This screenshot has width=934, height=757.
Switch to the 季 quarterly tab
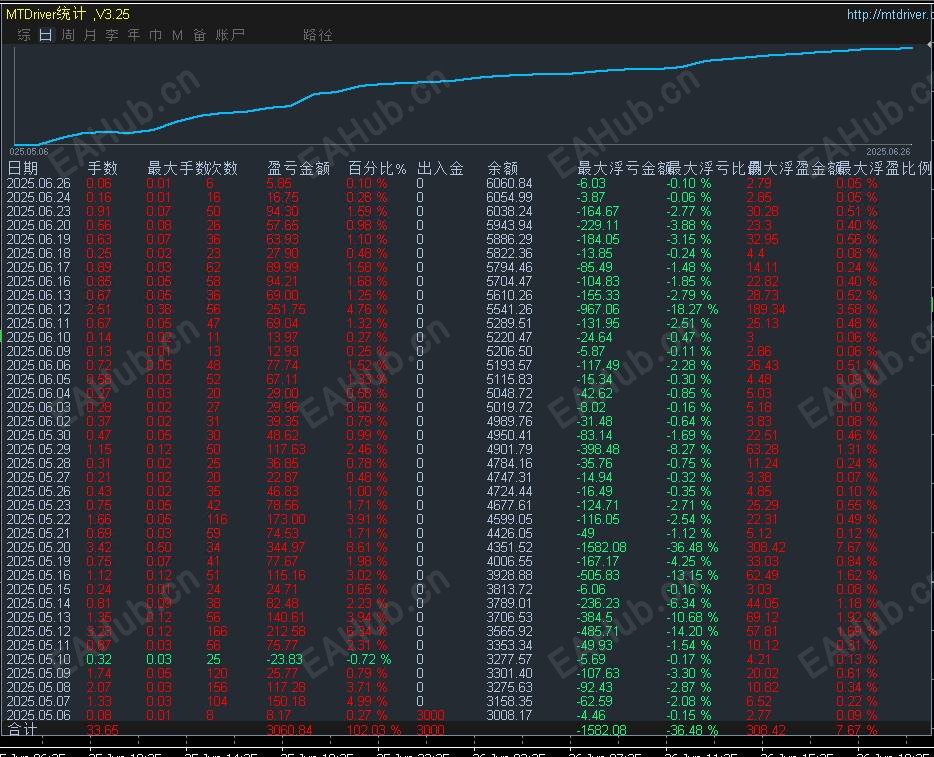click(112, 35)
